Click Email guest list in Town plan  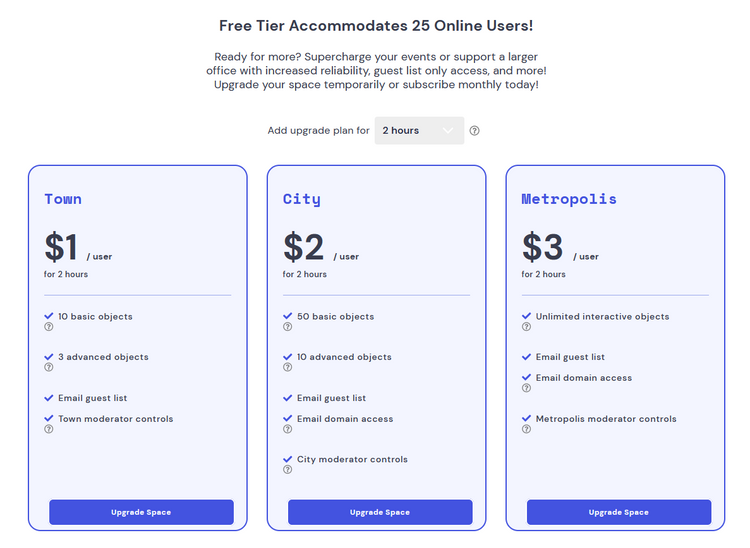point(92,398)
